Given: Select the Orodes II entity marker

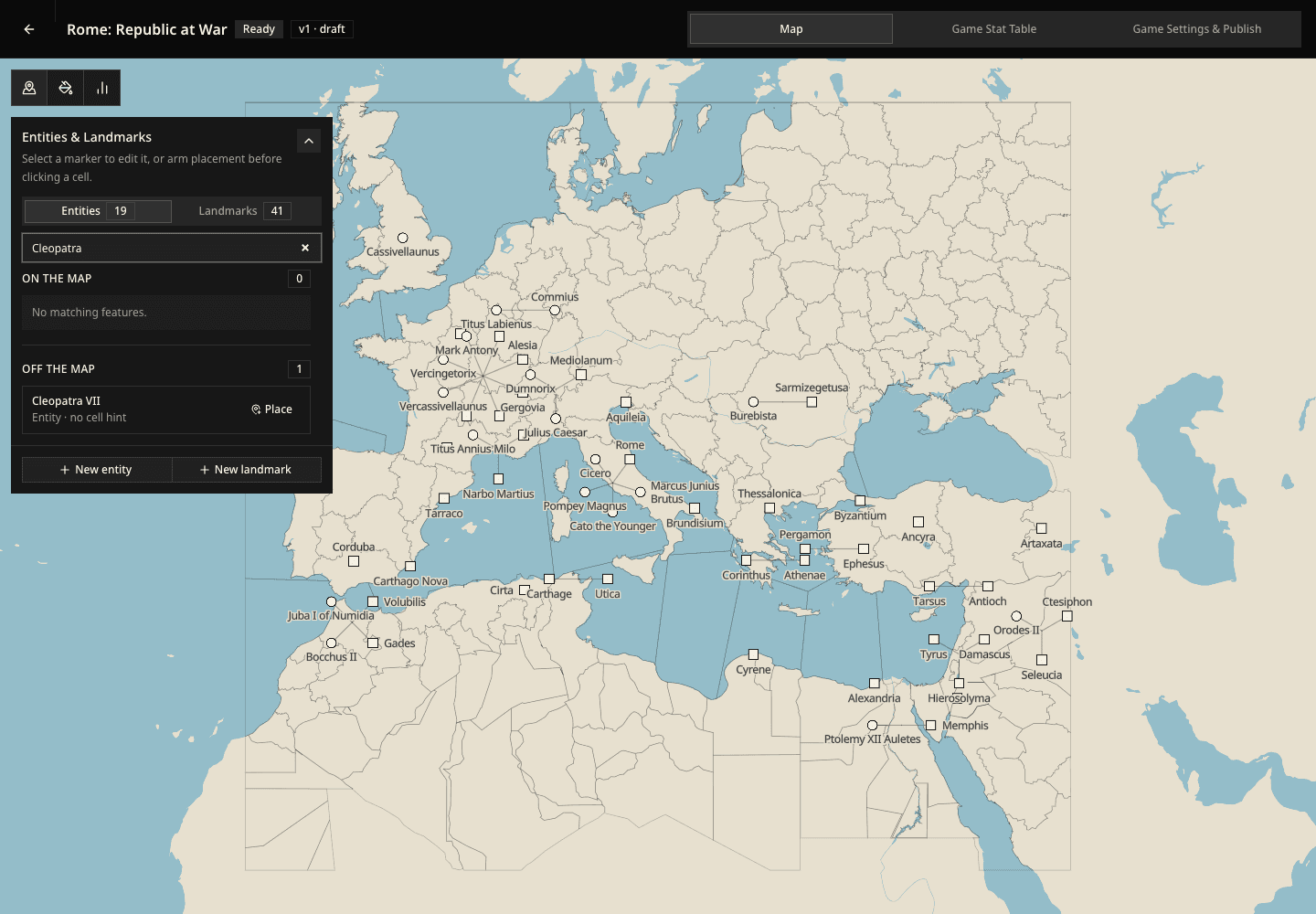Looking at the screenshot, I should [1016, 616].
